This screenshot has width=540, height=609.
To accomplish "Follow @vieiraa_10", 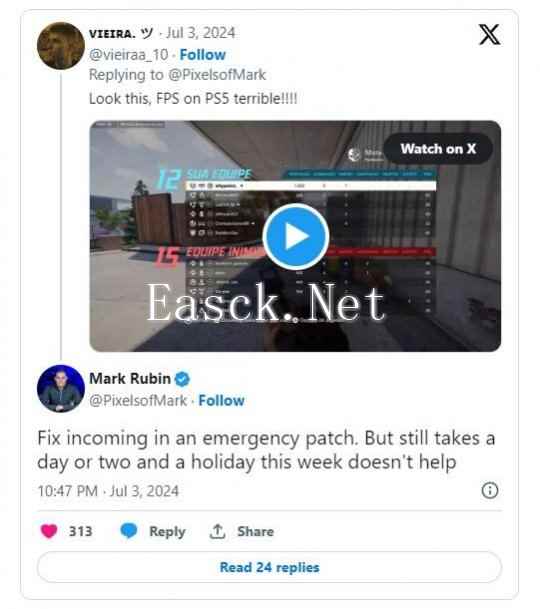I will 202,55.
